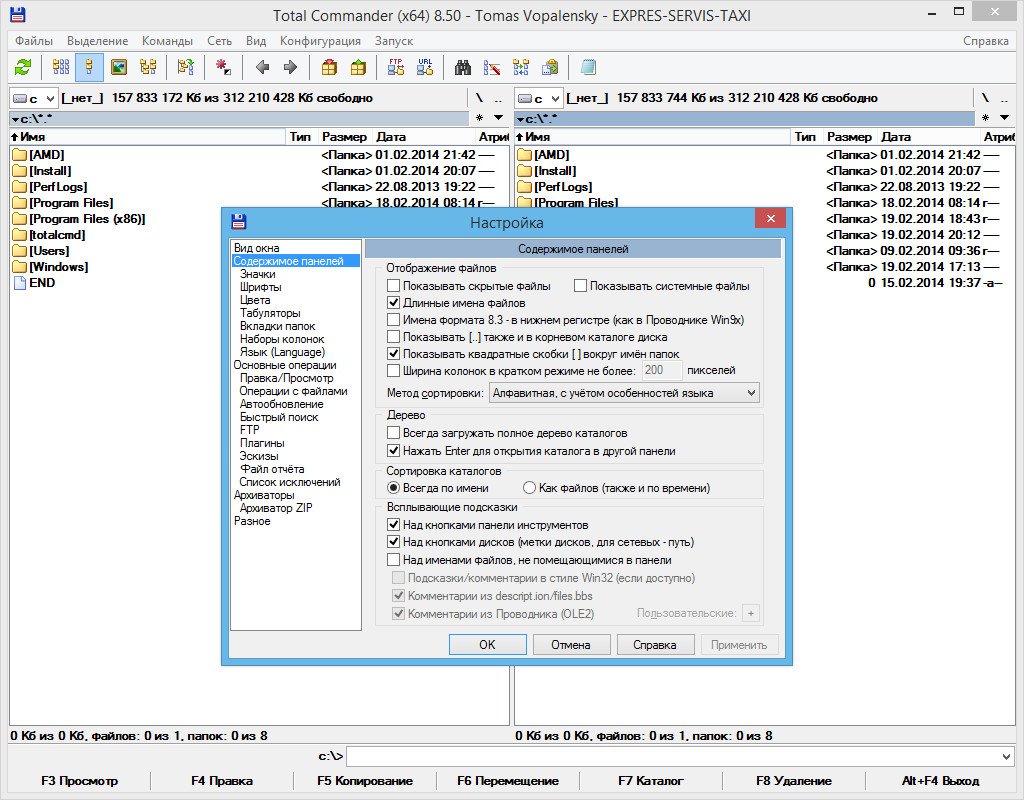This screenshot has height=800, width=1024.
Task: Select the END file icon in left panel
Action: pyautogui.click(x=20, y=283)
